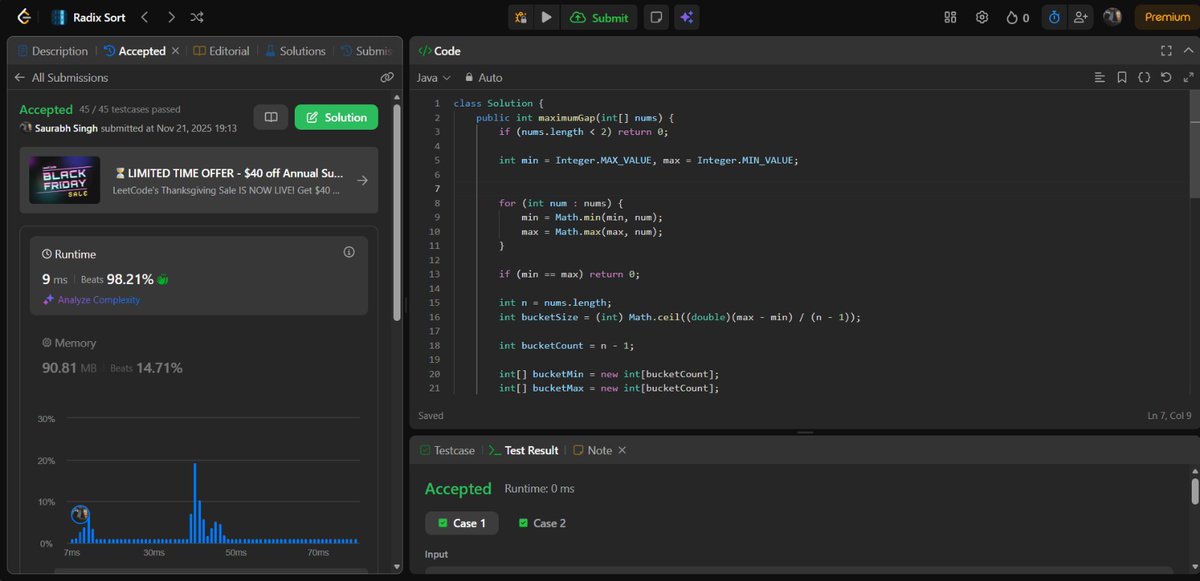
Task: Click the format code lines icon
Action: tap(1099, 77)
